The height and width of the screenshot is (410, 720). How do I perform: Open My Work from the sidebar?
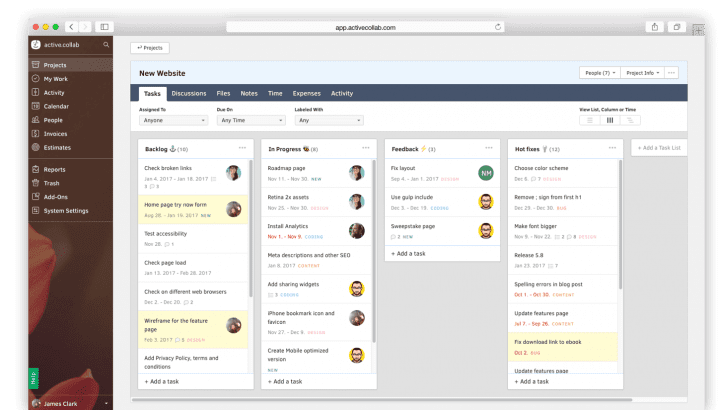pos(55,78)
